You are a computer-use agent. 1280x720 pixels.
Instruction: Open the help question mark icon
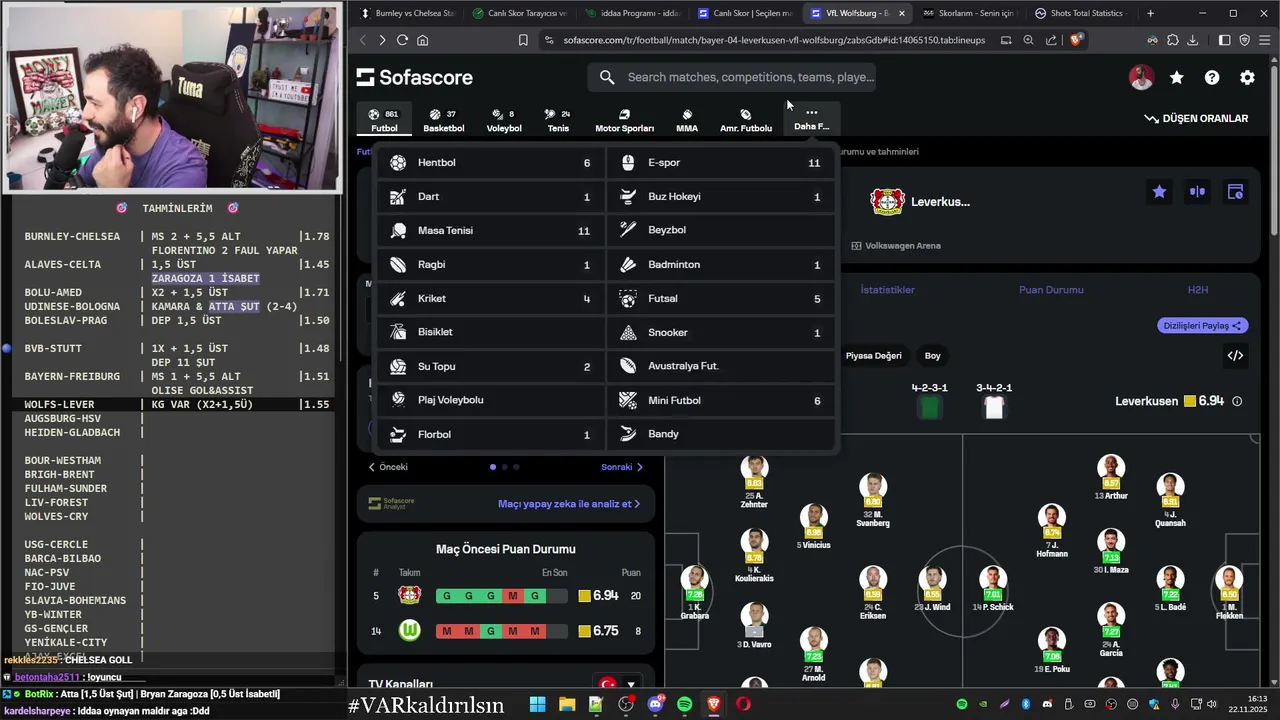click(1212, 78)
